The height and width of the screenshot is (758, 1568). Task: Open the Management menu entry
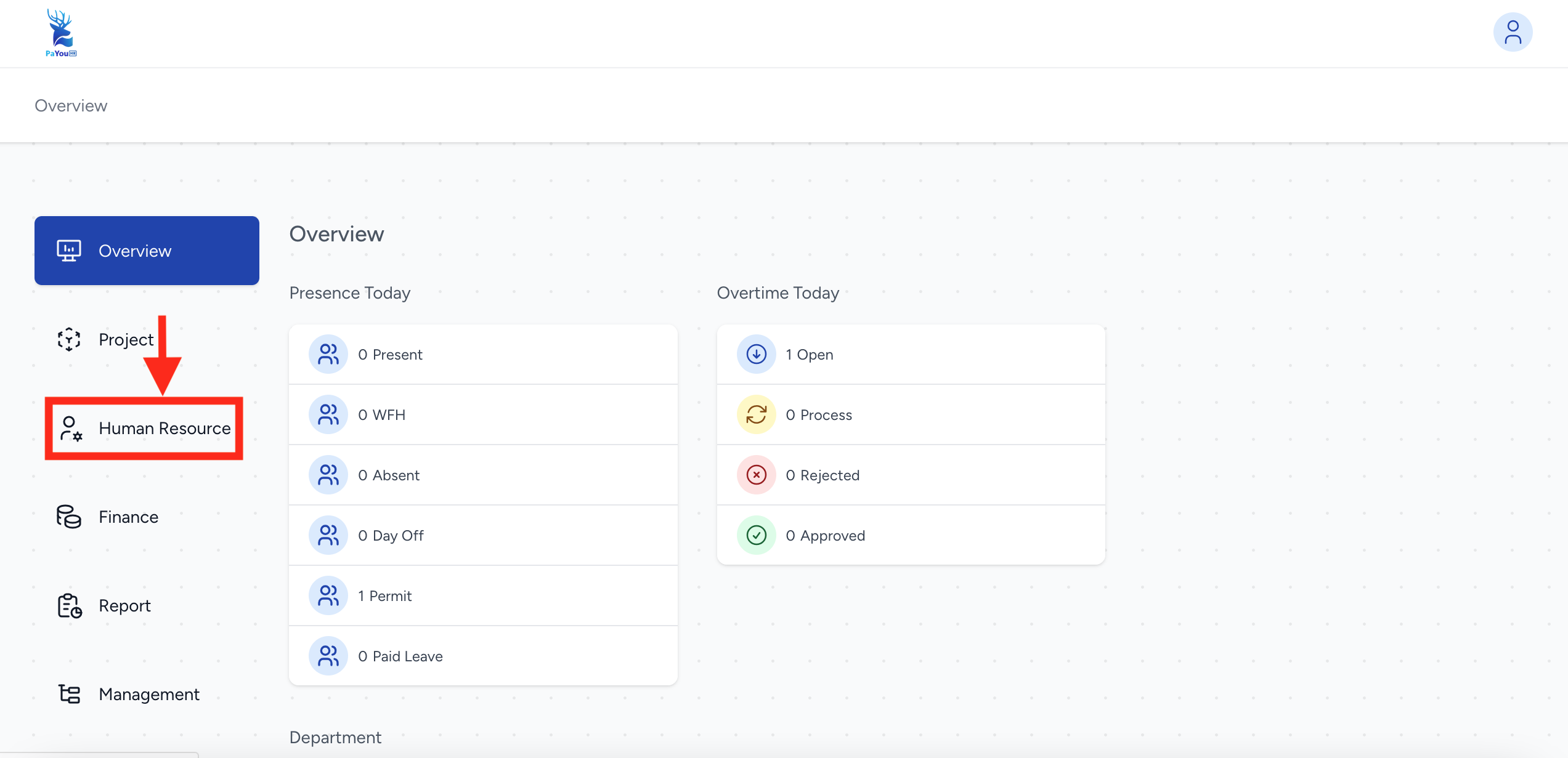[x=149, y=695]
